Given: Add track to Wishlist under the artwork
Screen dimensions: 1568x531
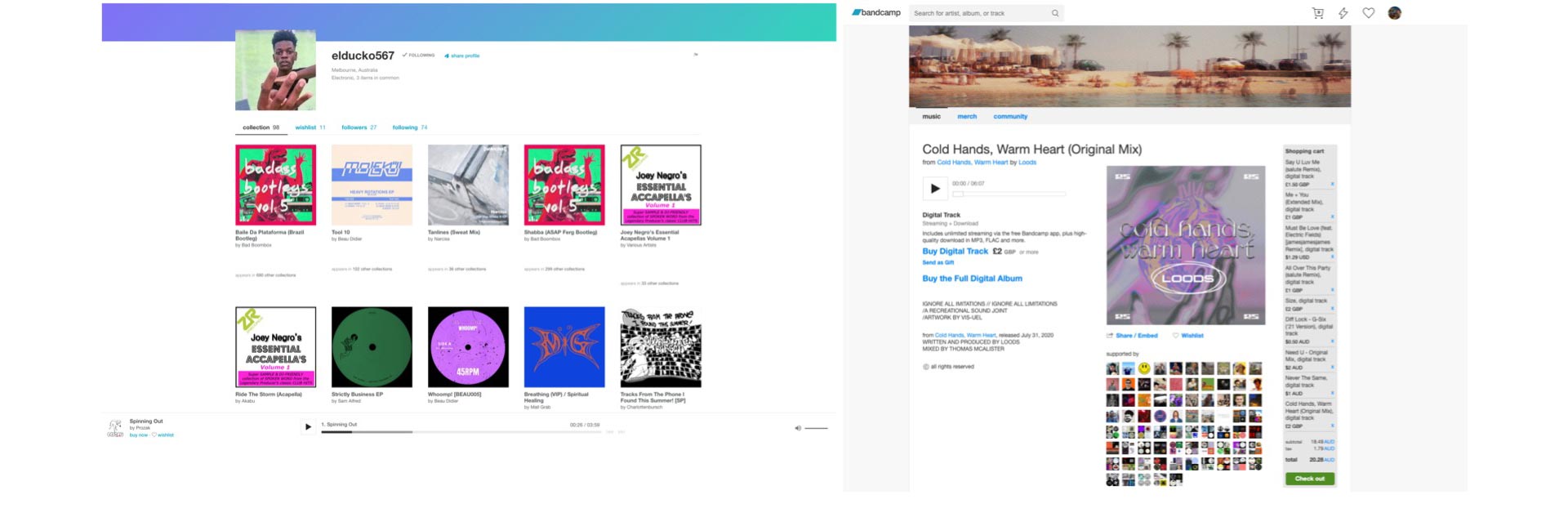Looking at the screenshot, I should coord(1188,336).
